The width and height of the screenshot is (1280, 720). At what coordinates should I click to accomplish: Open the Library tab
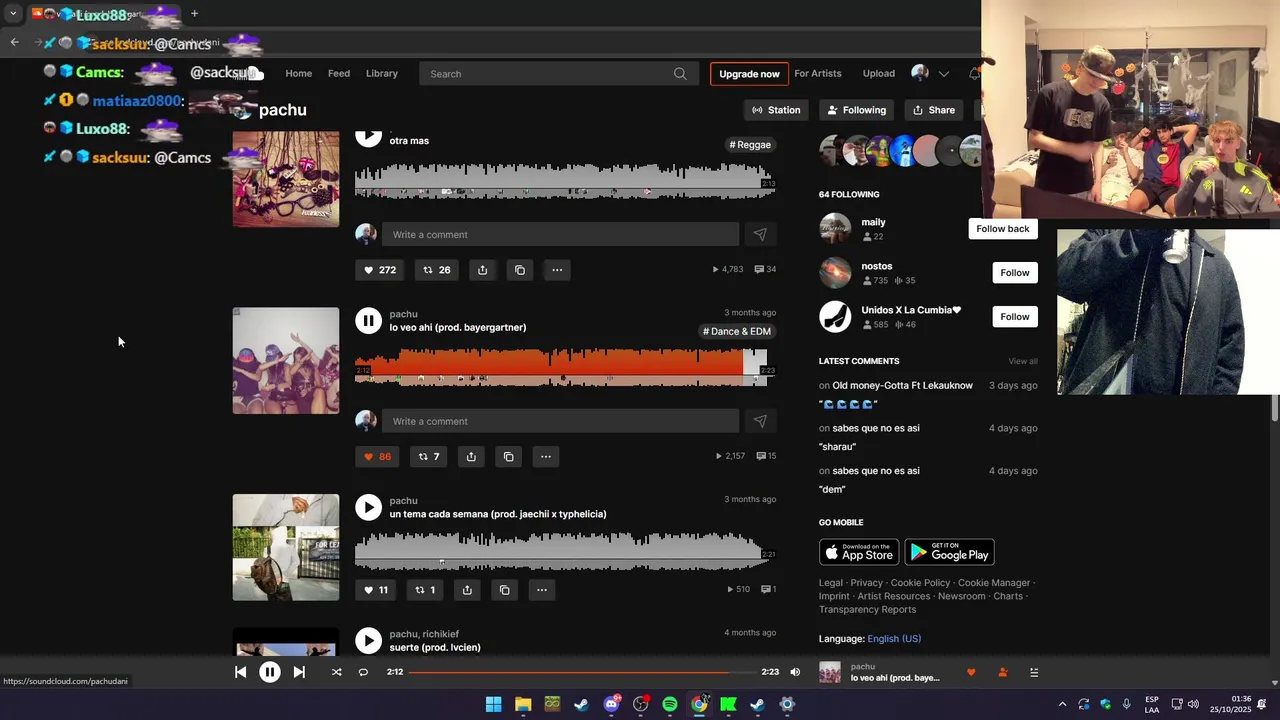point(382,73)
